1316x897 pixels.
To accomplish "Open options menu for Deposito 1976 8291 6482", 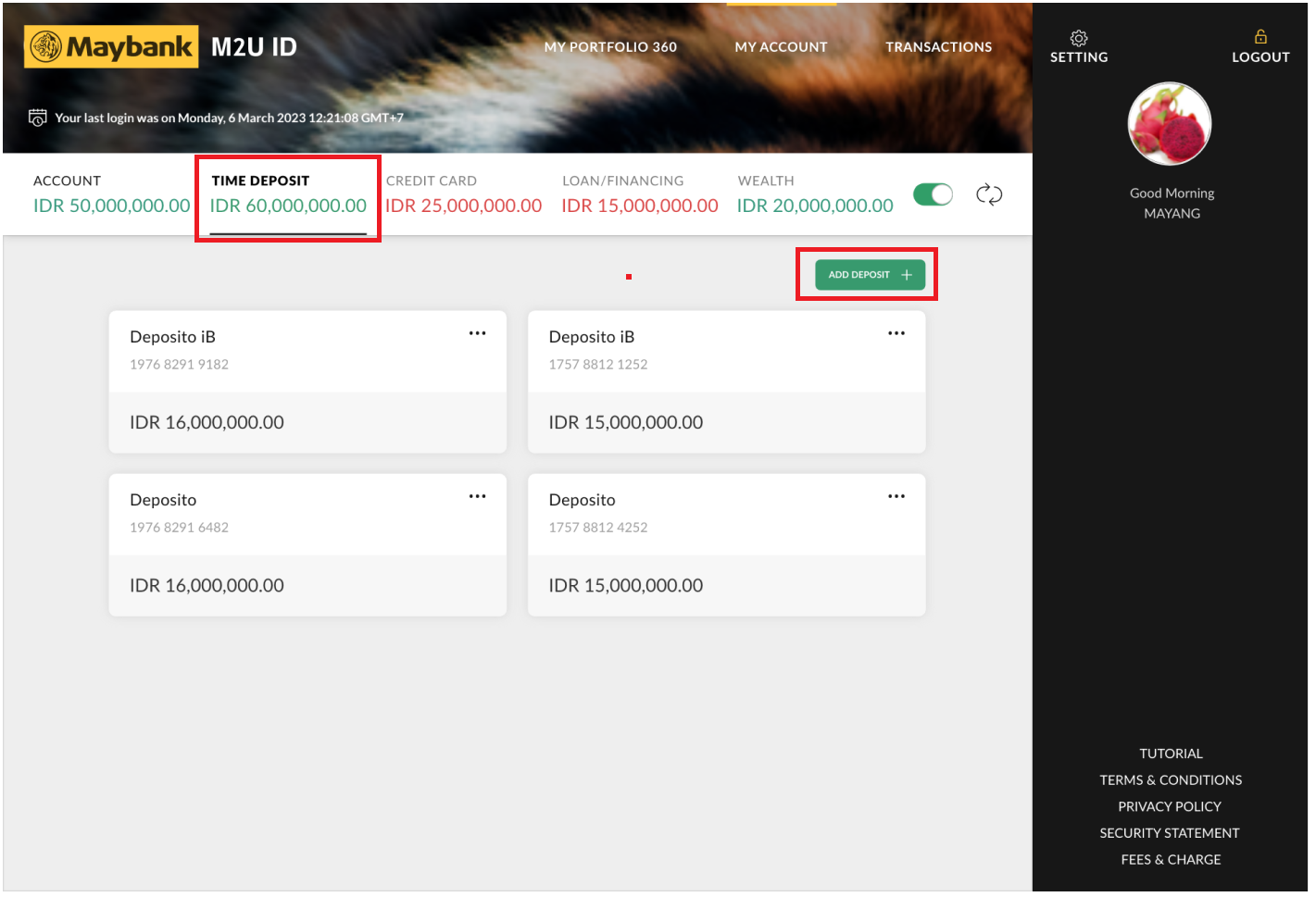I will (x=477, y=496).
